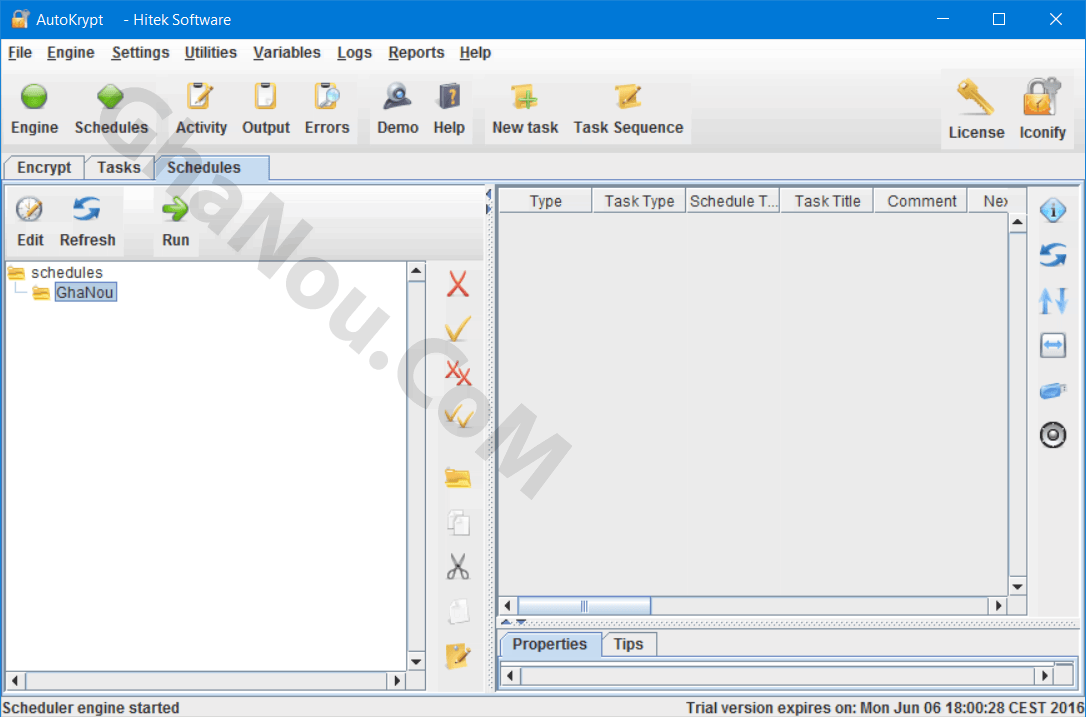Click the Schedule T... column header
The image size is (1086, 717).
tap(733, 202)
